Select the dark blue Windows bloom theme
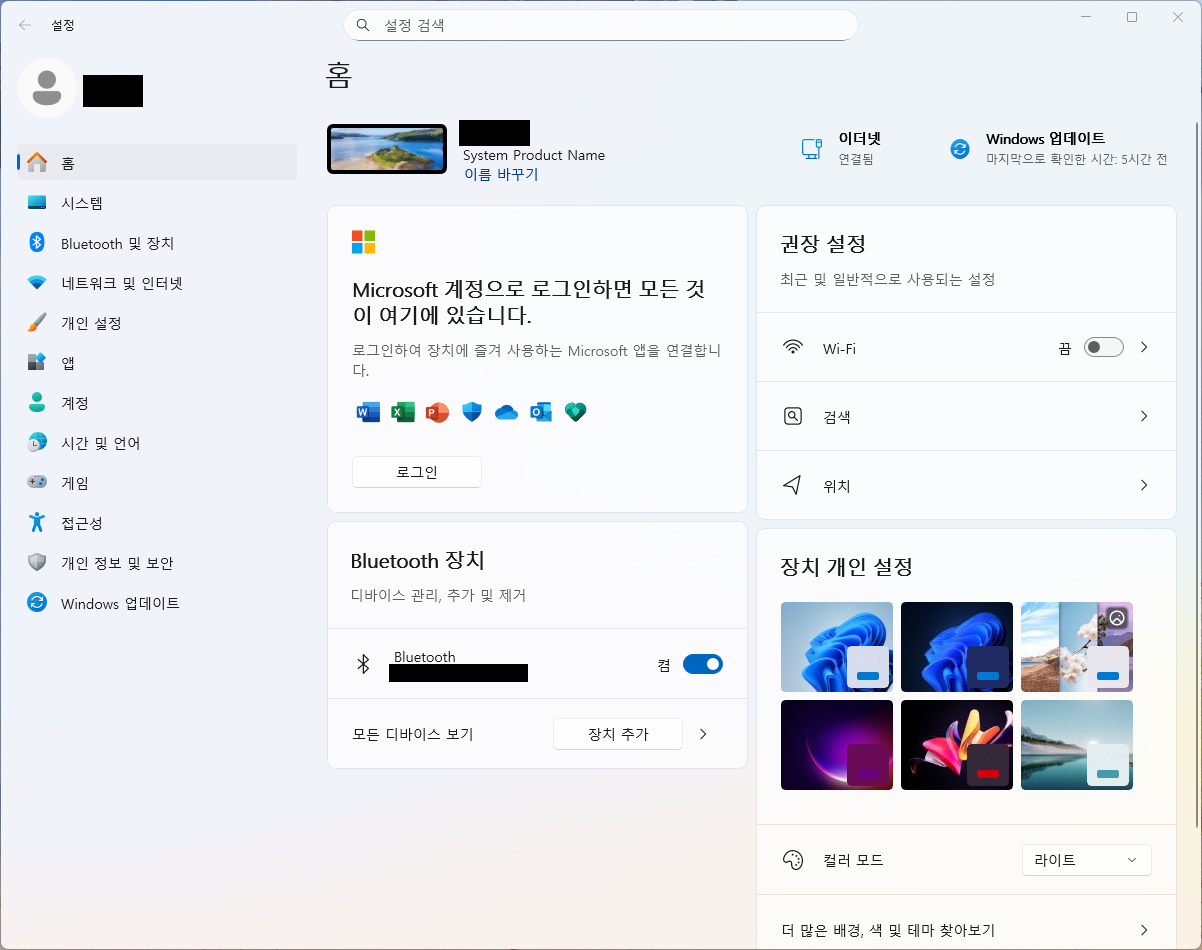This screenshot has width=1202, height=950. pyautogui.click(x=957, y=647)
